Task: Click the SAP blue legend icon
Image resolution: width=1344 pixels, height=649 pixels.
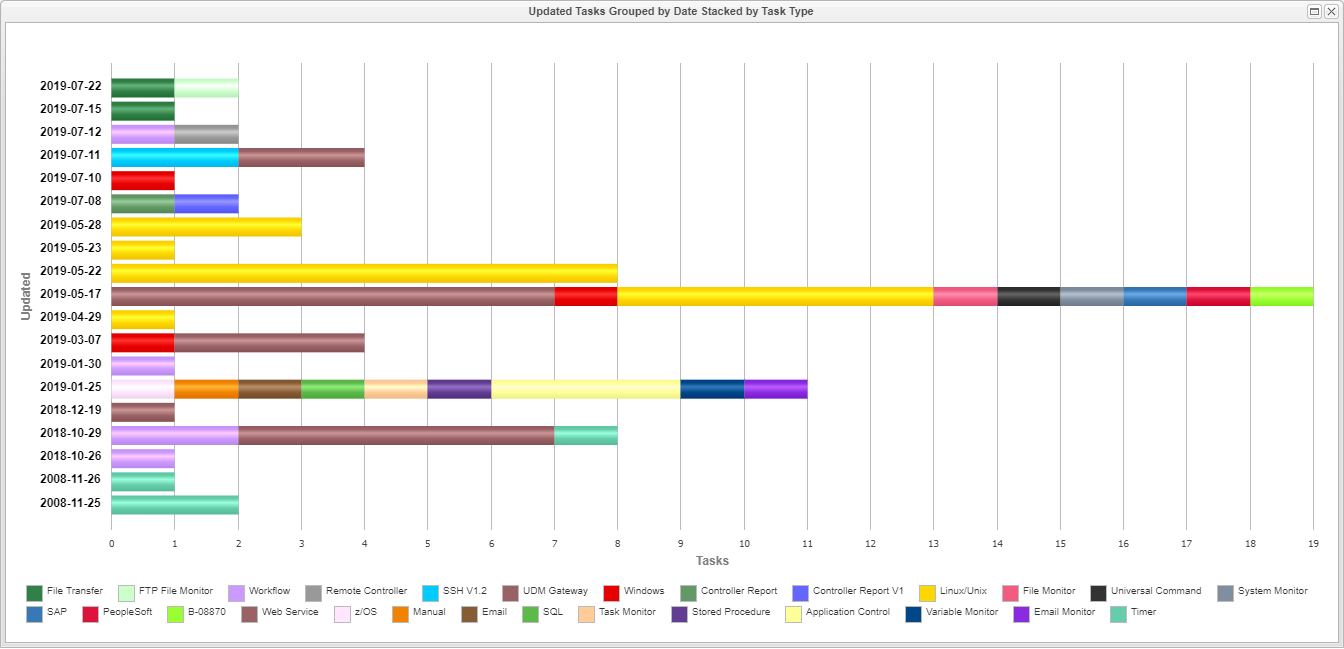Action: [35, 613]
